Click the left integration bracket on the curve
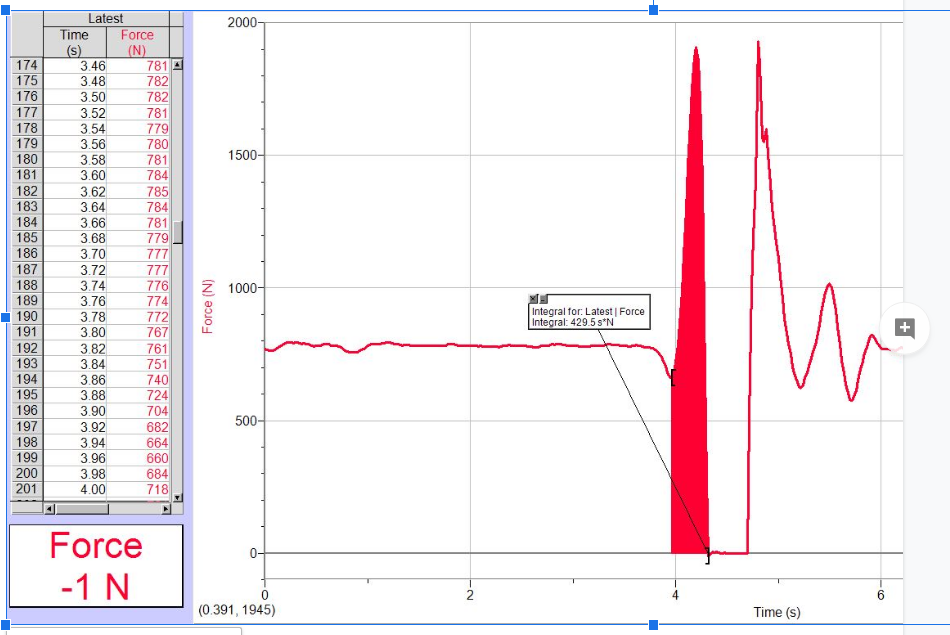 point(672,378)
